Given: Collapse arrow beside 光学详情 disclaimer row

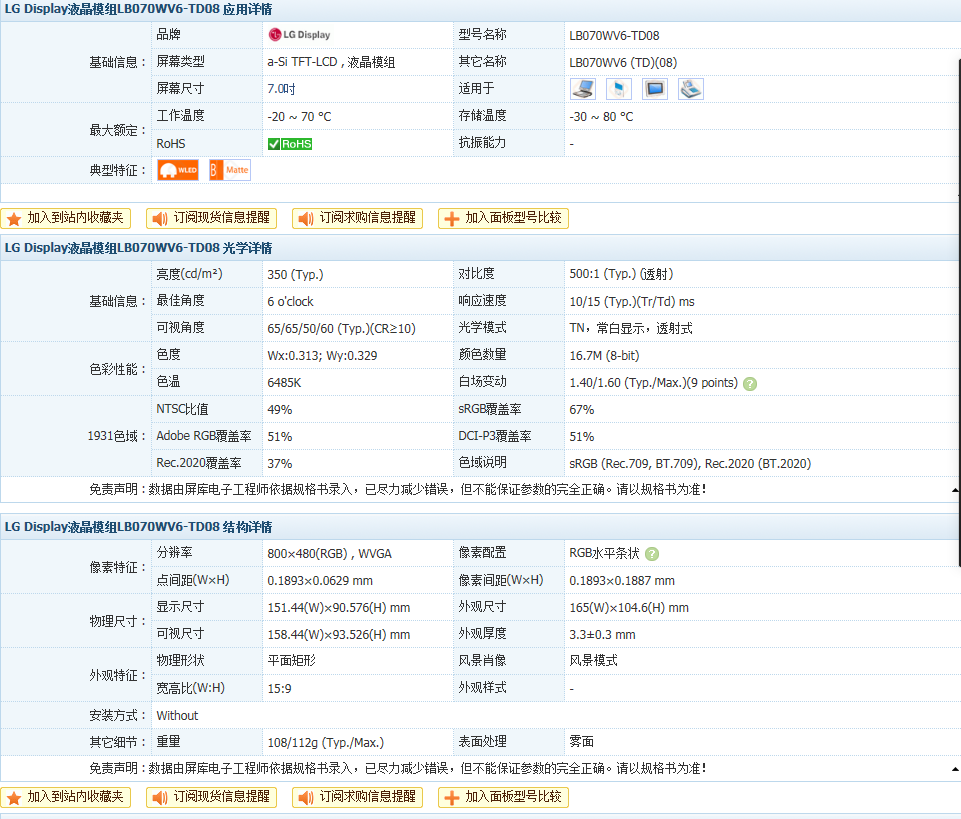Looking at the screenshot, I should pyautogui.click(x=955, y=490).
